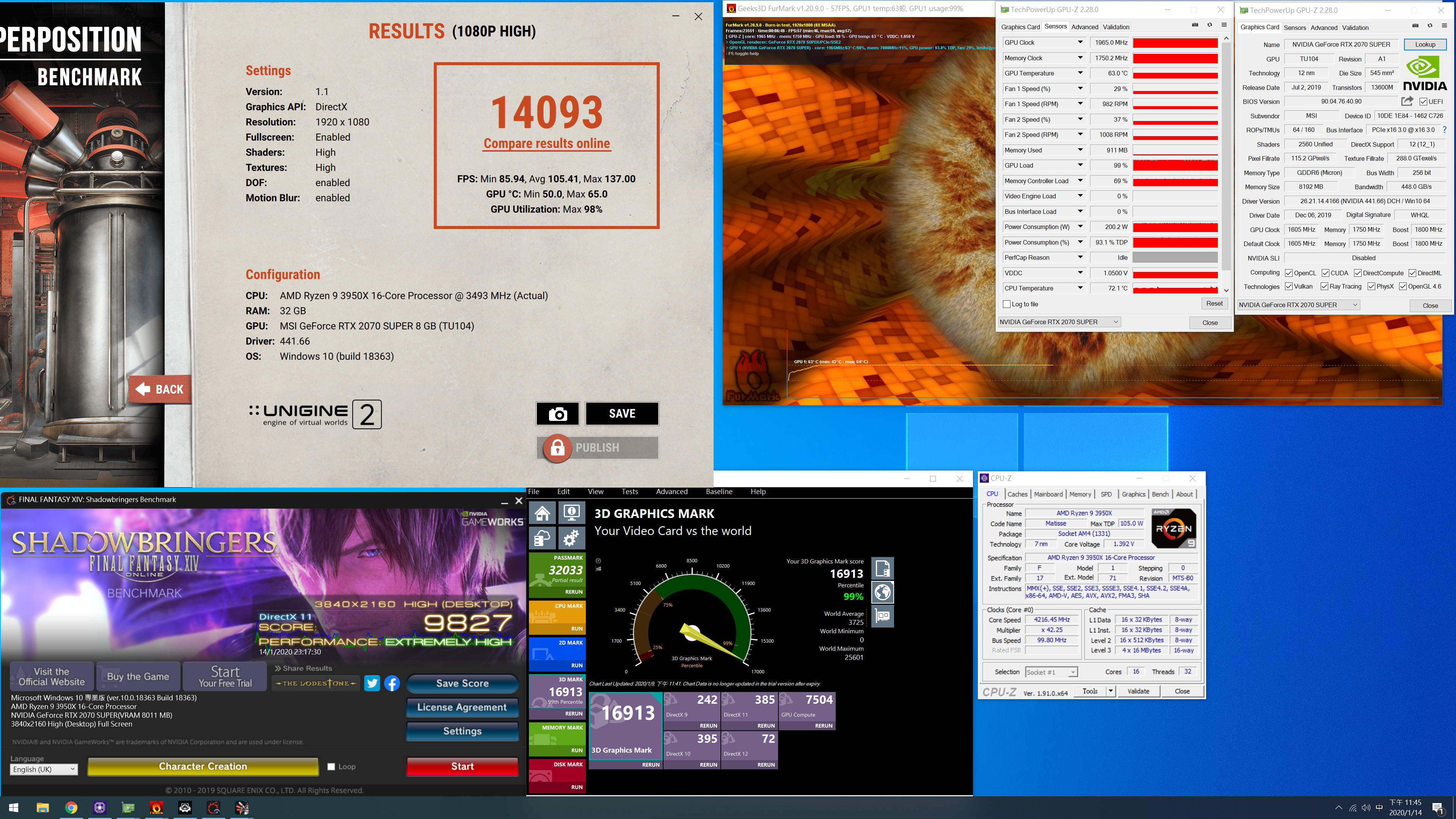1456x819 pixels.
Task: Click BIOS share/export icon in GPU-Z
Action: (x=1407, y=101)
